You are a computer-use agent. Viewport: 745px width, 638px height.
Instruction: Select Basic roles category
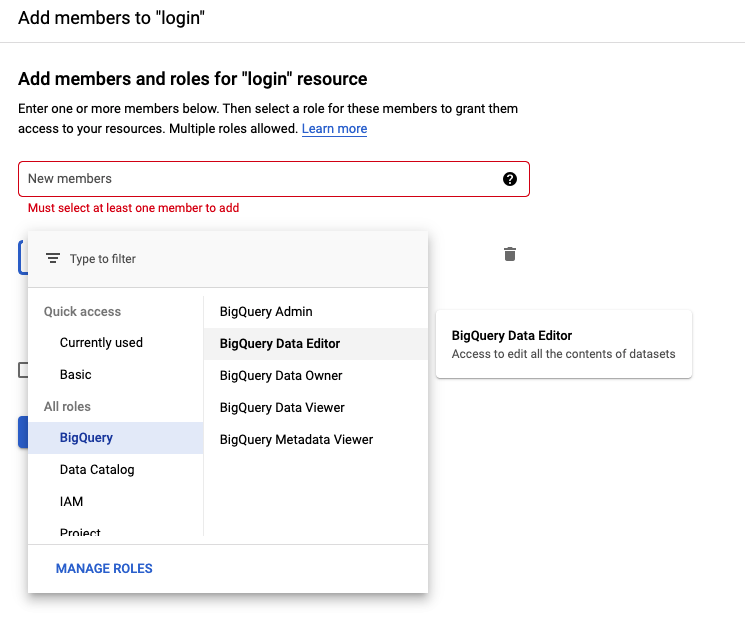[115, 374]
